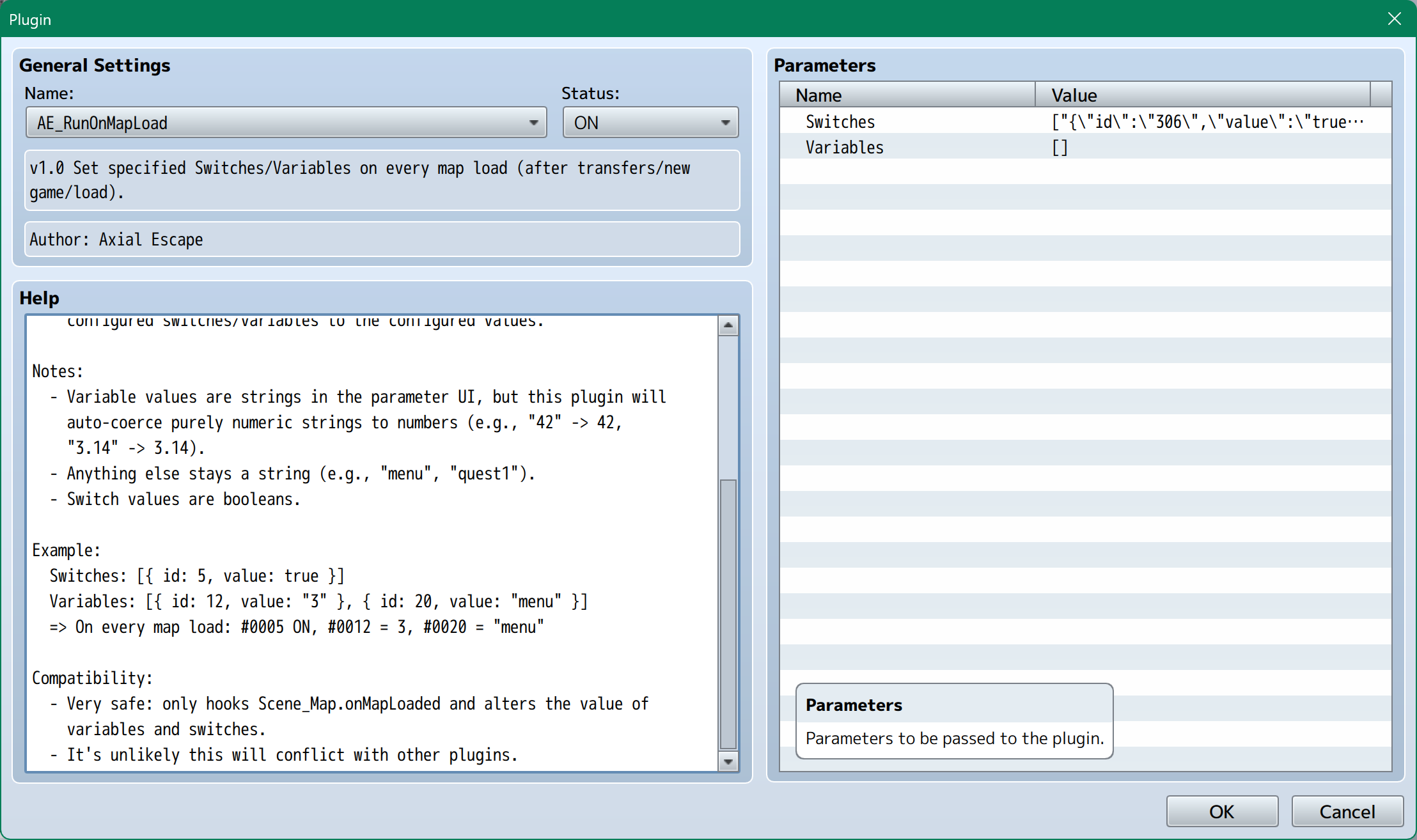The height and width of the screenshot is (840, 1417).
Task: Click the Help scrollbar track above thumb
Action: click(728, 406)
